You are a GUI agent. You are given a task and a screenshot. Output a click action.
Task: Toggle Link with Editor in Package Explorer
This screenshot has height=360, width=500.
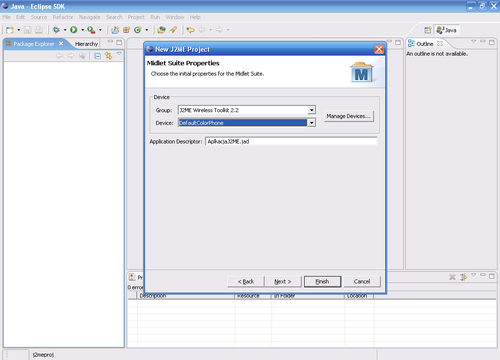tap(108, 56)
